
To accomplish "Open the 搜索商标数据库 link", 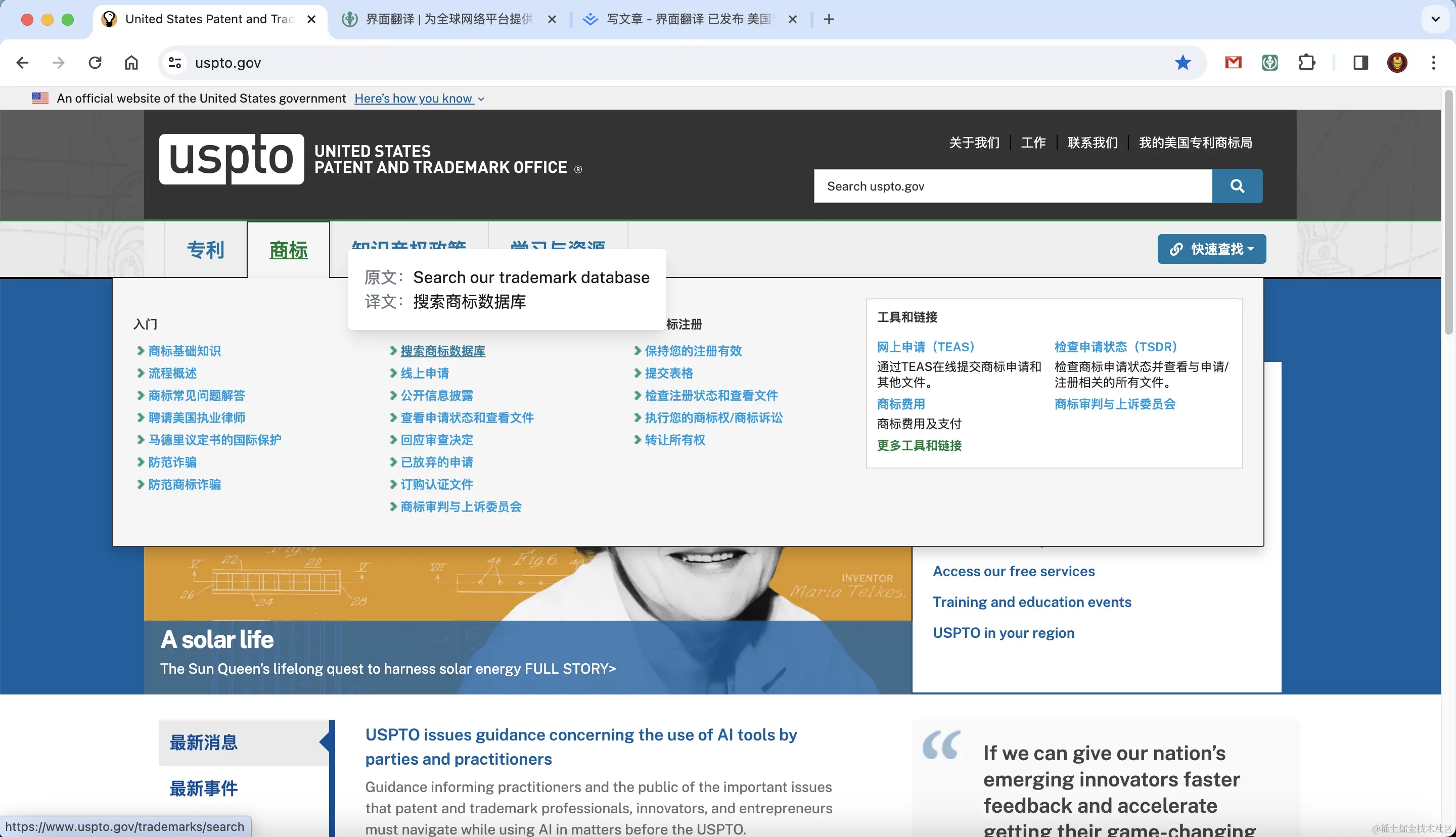I will coord(443,351).
